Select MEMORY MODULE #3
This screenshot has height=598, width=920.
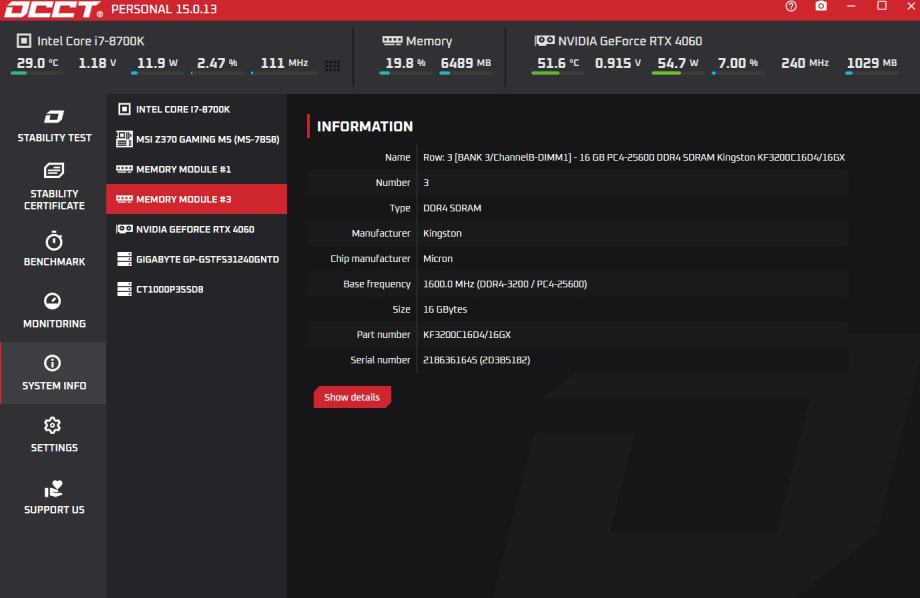point(197,199)
